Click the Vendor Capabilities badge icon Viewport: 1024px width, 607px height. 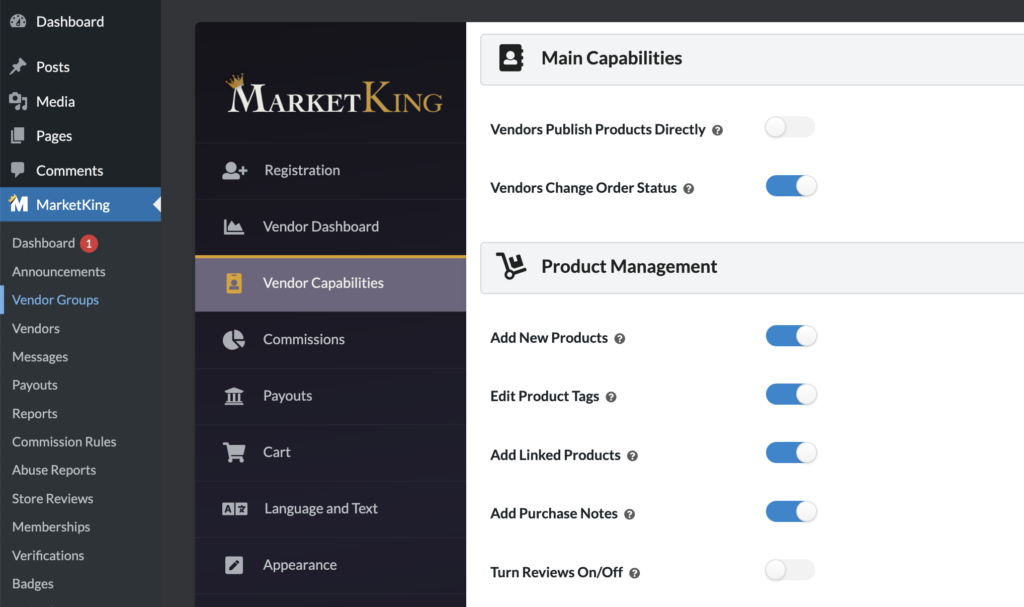click(x=234, y=283)
